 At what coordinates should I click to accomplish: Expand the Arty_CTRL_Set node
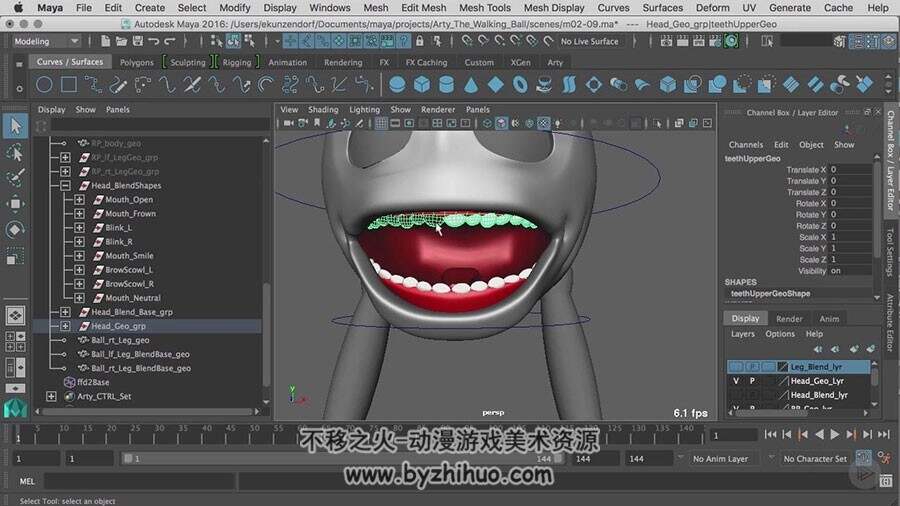click(51, 396)
